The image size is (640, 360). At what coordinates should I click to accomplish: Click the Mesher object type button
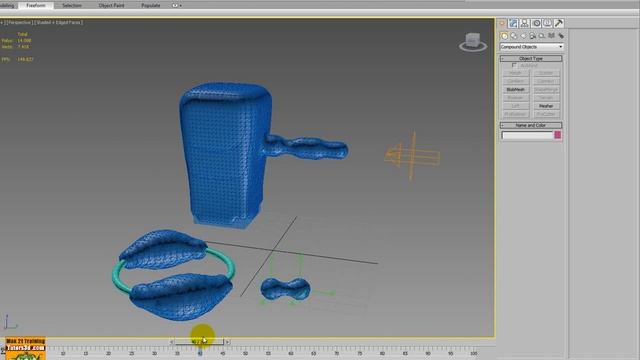pos(546,106)
